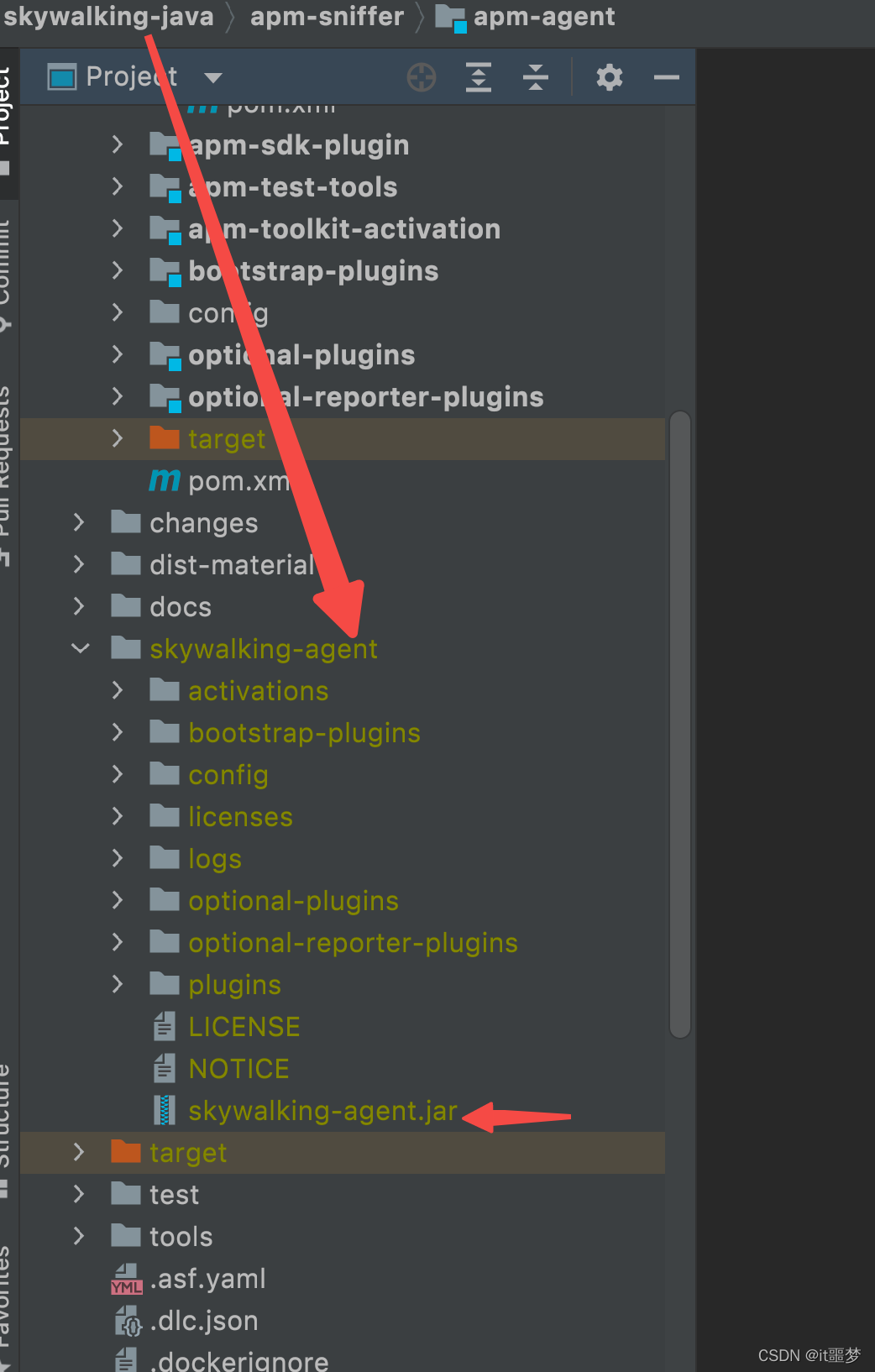
Task: Click the Project panel window icon
Action: 62,77
